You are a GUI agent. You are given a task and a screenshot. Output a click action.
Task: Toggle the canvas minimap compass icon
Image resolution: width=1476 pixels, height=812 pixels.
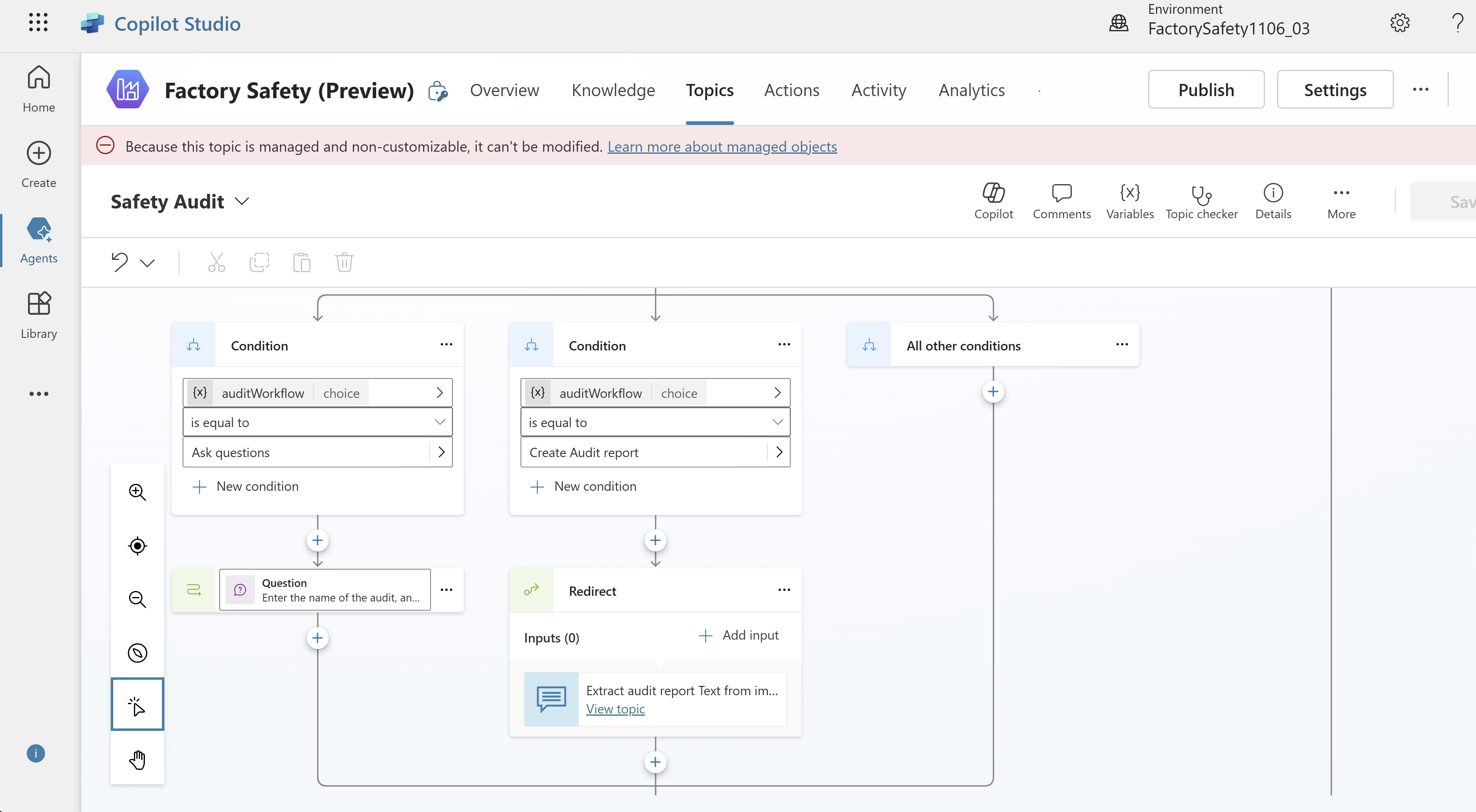click(138, 653)
